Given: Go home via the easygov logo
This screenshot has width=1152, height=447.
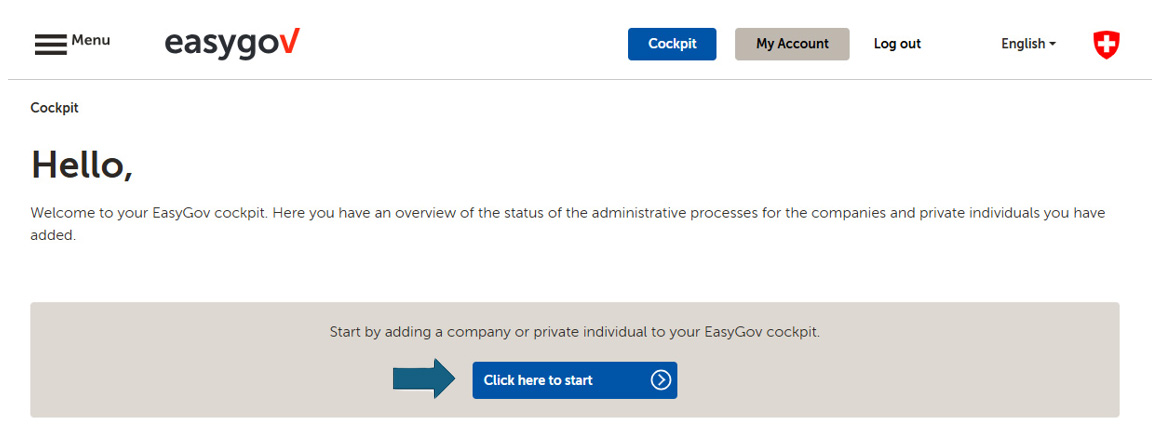Looking at the screenshot, I should 232,43.
